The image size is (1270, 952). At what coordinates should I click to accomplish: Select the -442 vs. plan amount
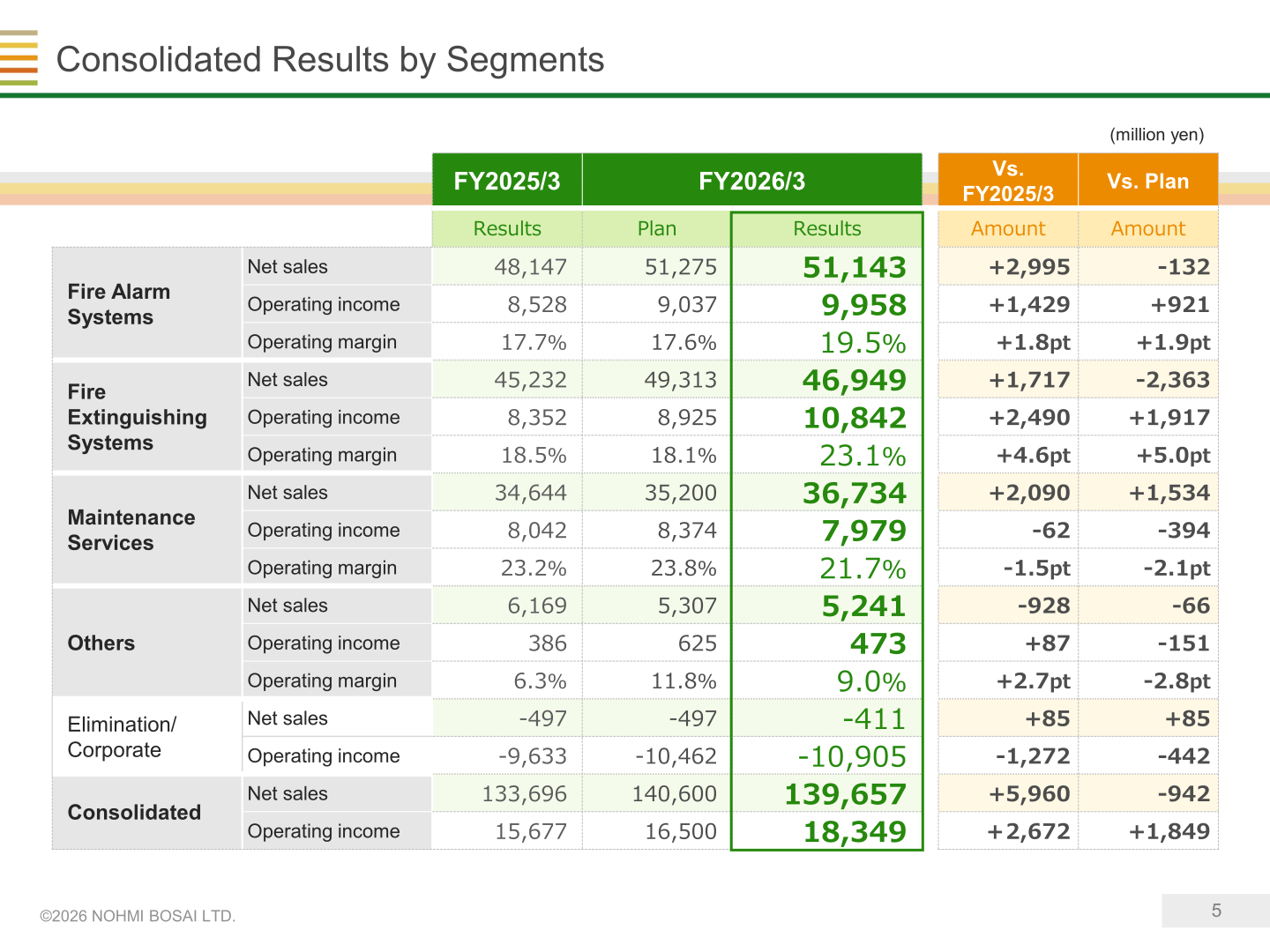(1184, 755)
